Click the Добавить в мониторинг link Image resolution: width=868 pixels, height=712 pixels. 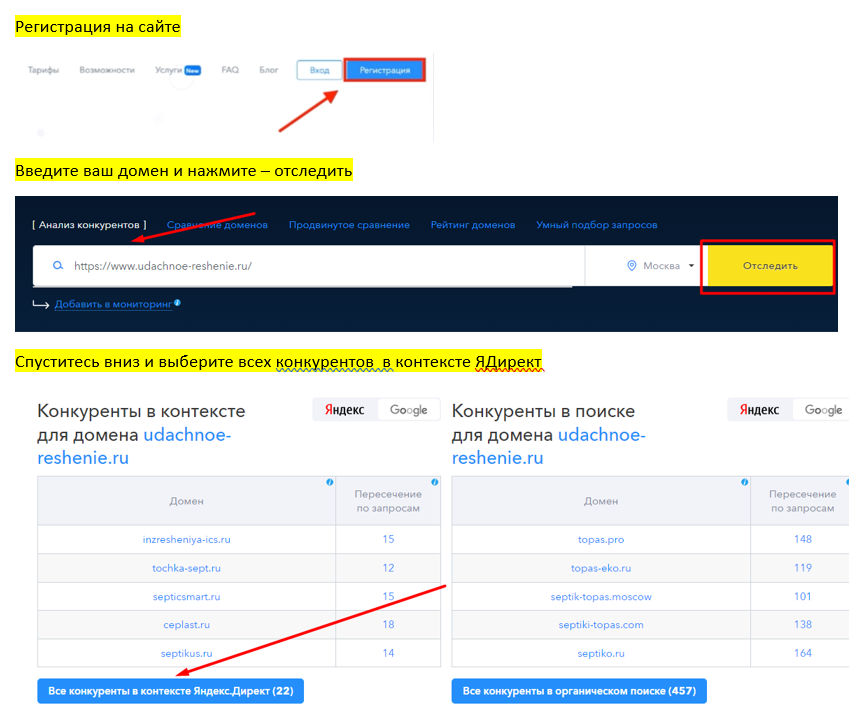(113, 305)
